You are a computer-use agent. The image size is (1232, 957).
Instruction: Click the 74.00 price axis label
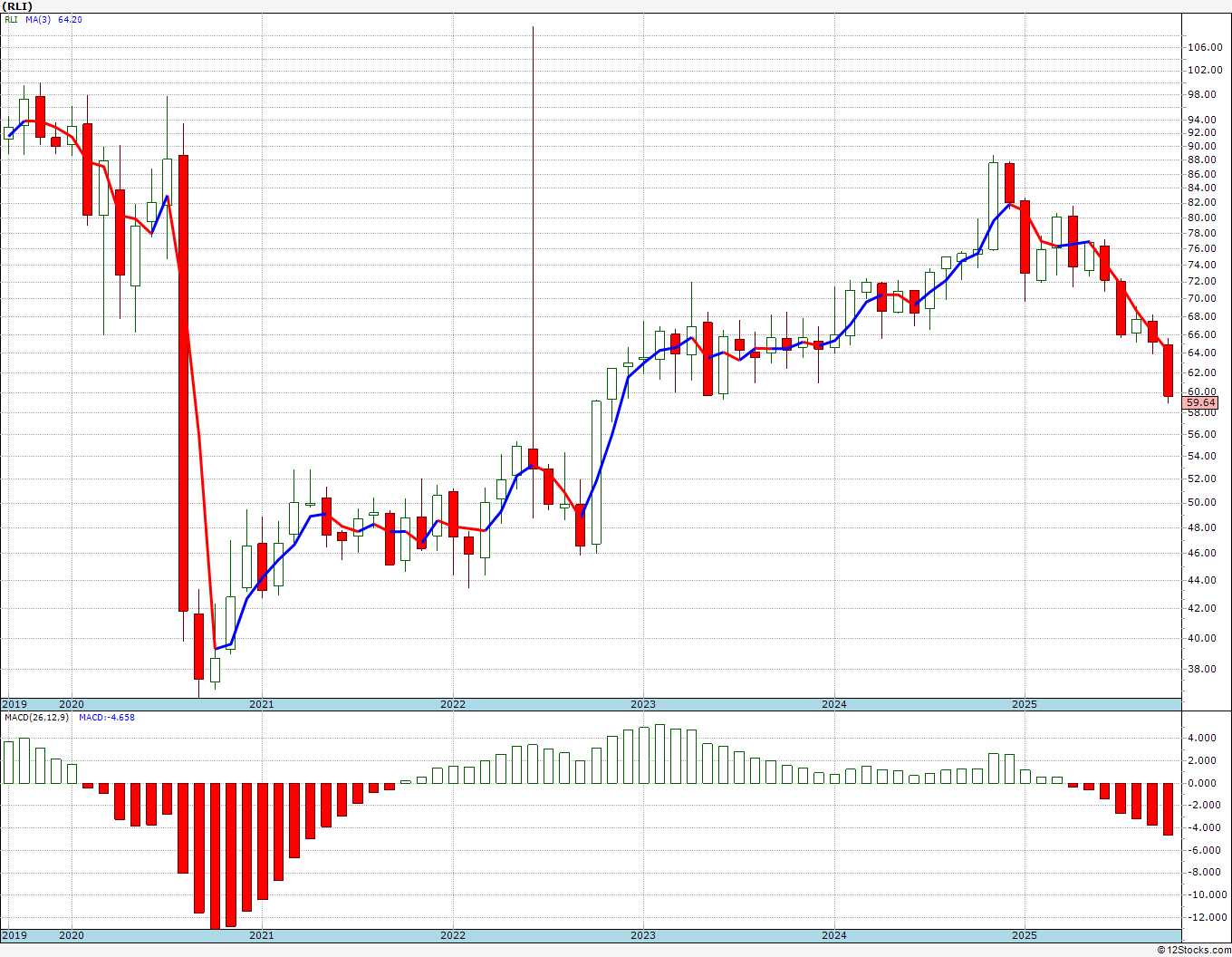tap(1200, 265)
